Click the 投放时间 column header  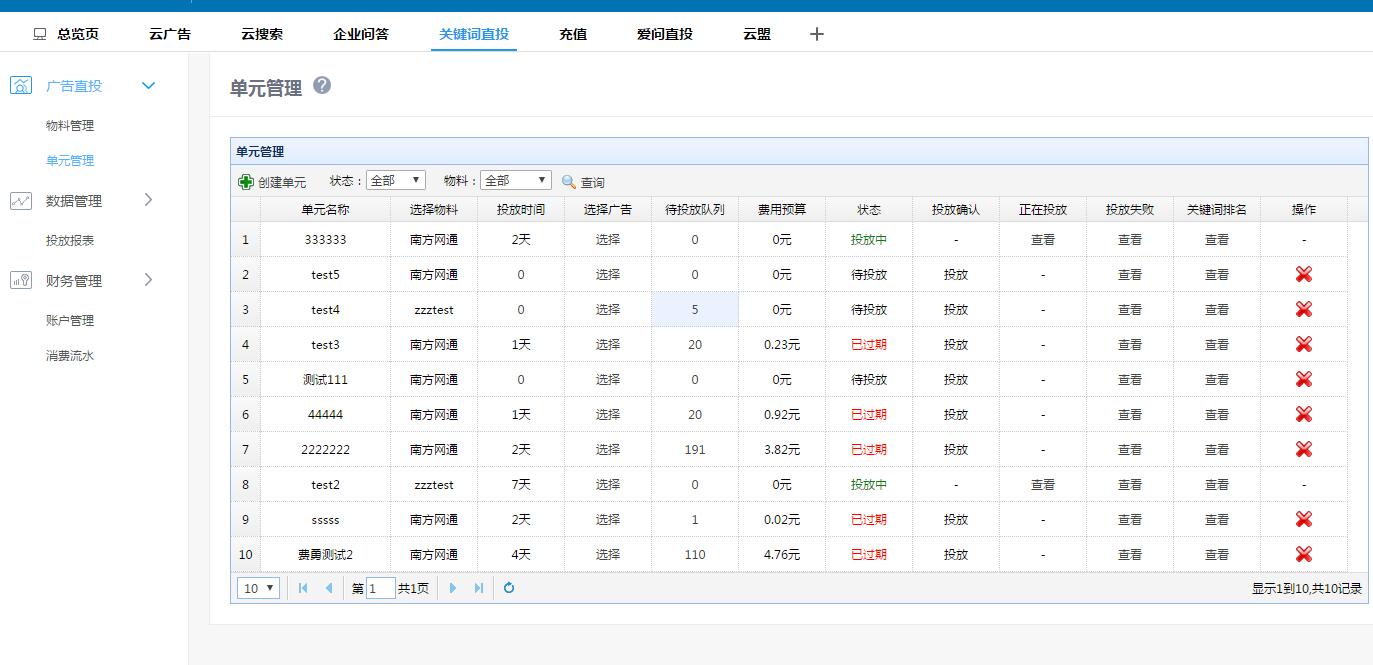point(521,210)
